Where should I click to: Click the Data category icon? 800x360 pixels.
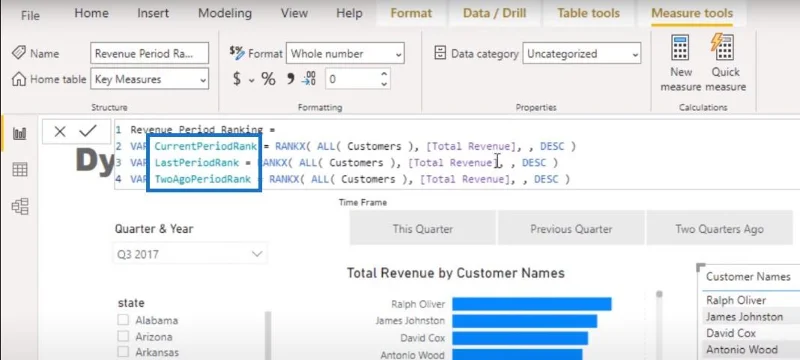[x=440, y=53]
